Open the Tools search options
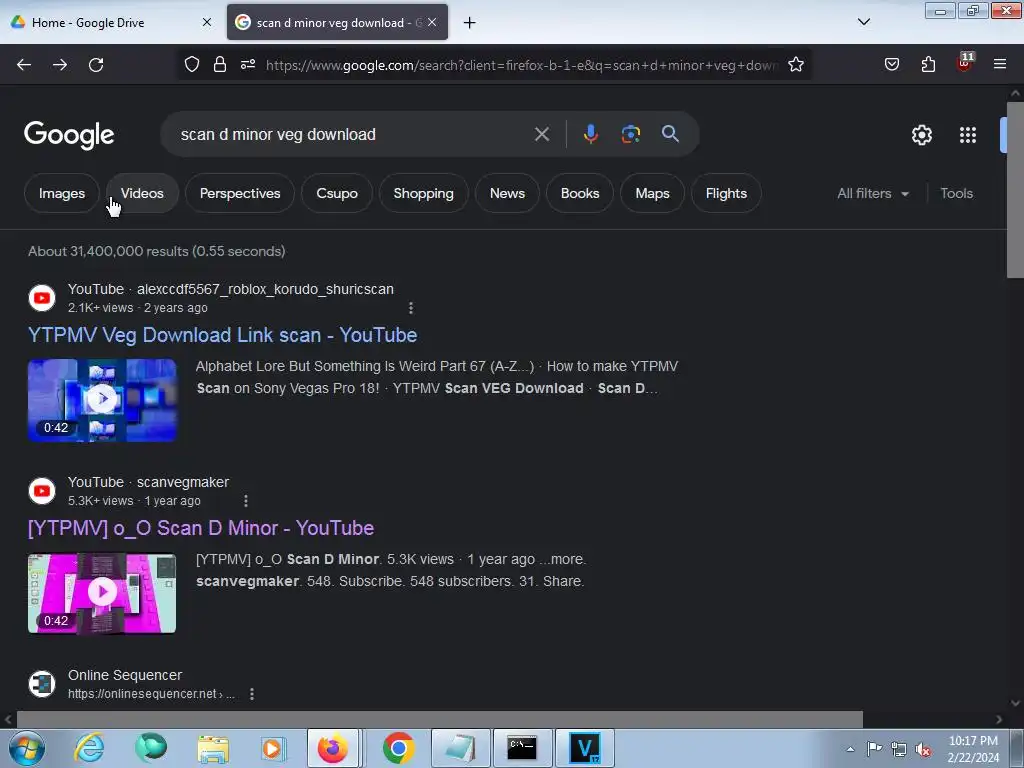Image resolution: width=1024 pixels, height=768 pixels. (x=956, y=193)
